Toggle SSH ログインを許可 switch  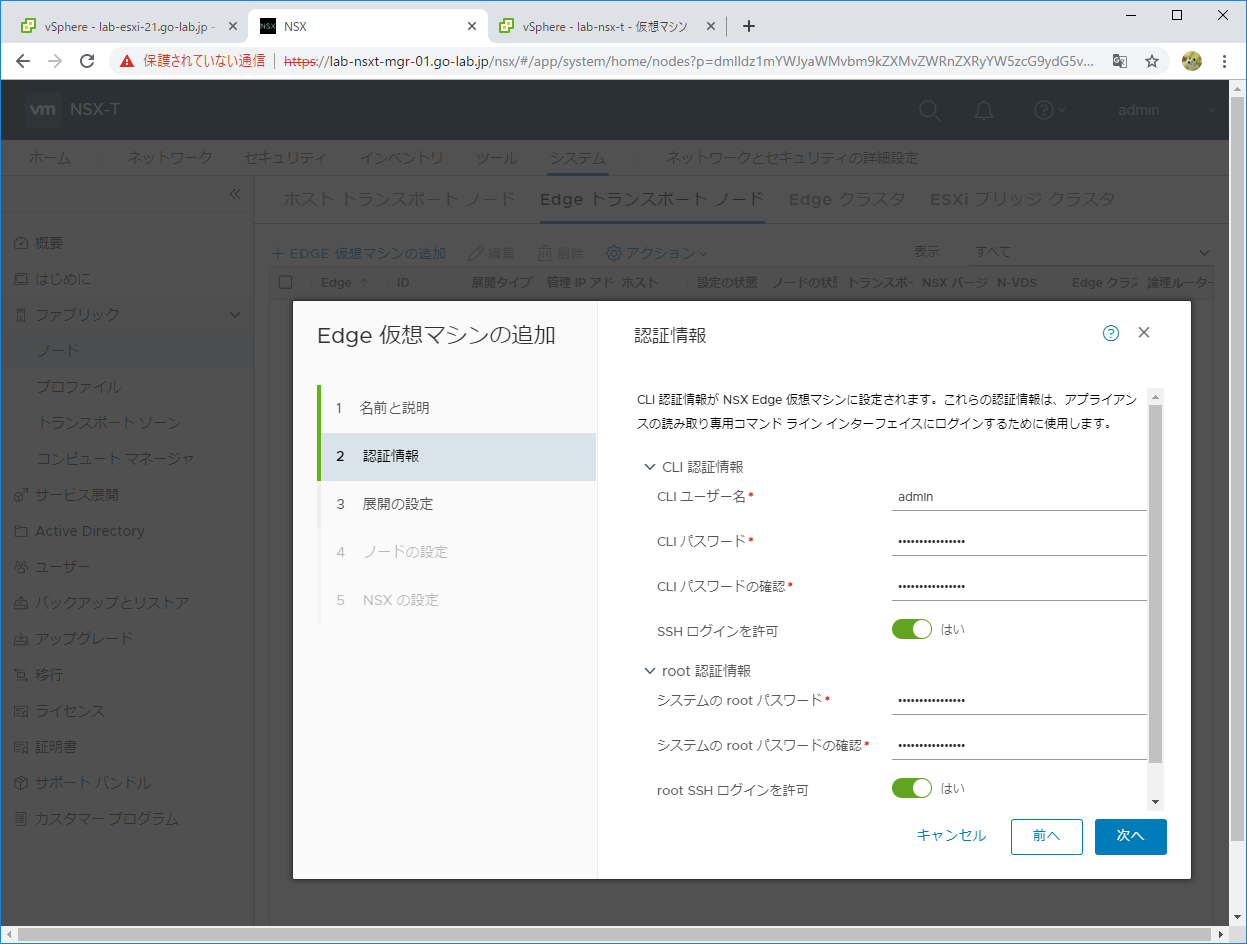pyautogui.click(x=912, y=630)
